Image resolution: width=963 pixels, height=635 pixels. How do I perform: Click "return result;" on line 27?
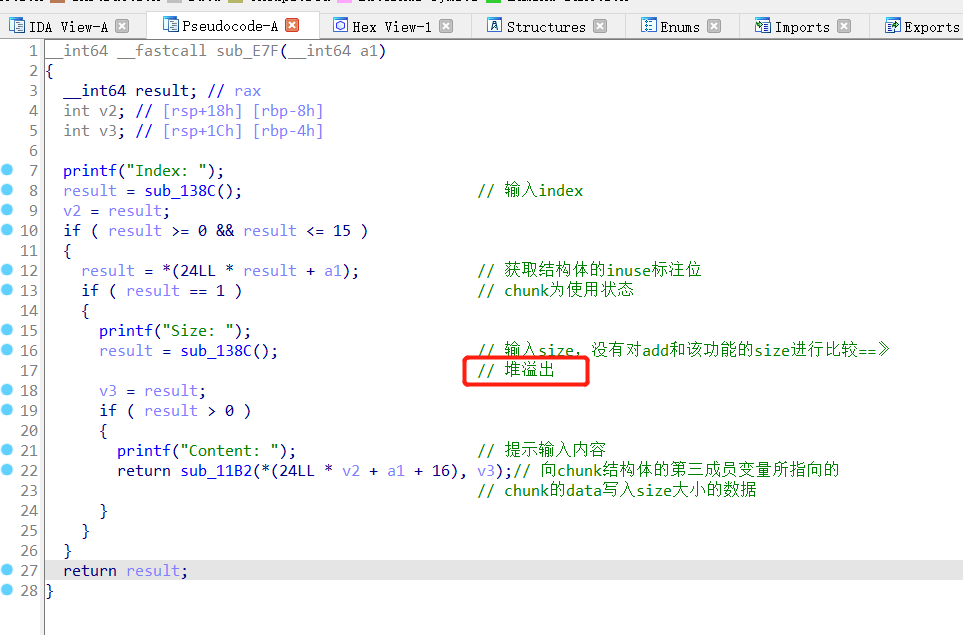pyautogui.click(x=125, y=571)
